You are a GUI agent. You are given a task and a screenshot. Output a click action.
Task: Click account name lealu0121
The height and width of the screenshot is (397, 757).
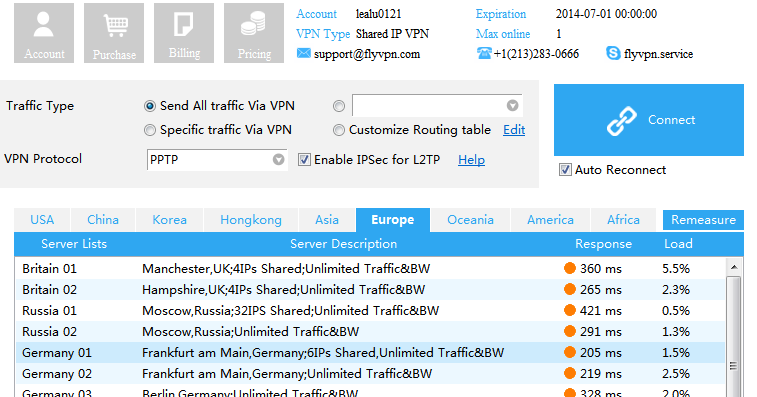pos(378,14)
